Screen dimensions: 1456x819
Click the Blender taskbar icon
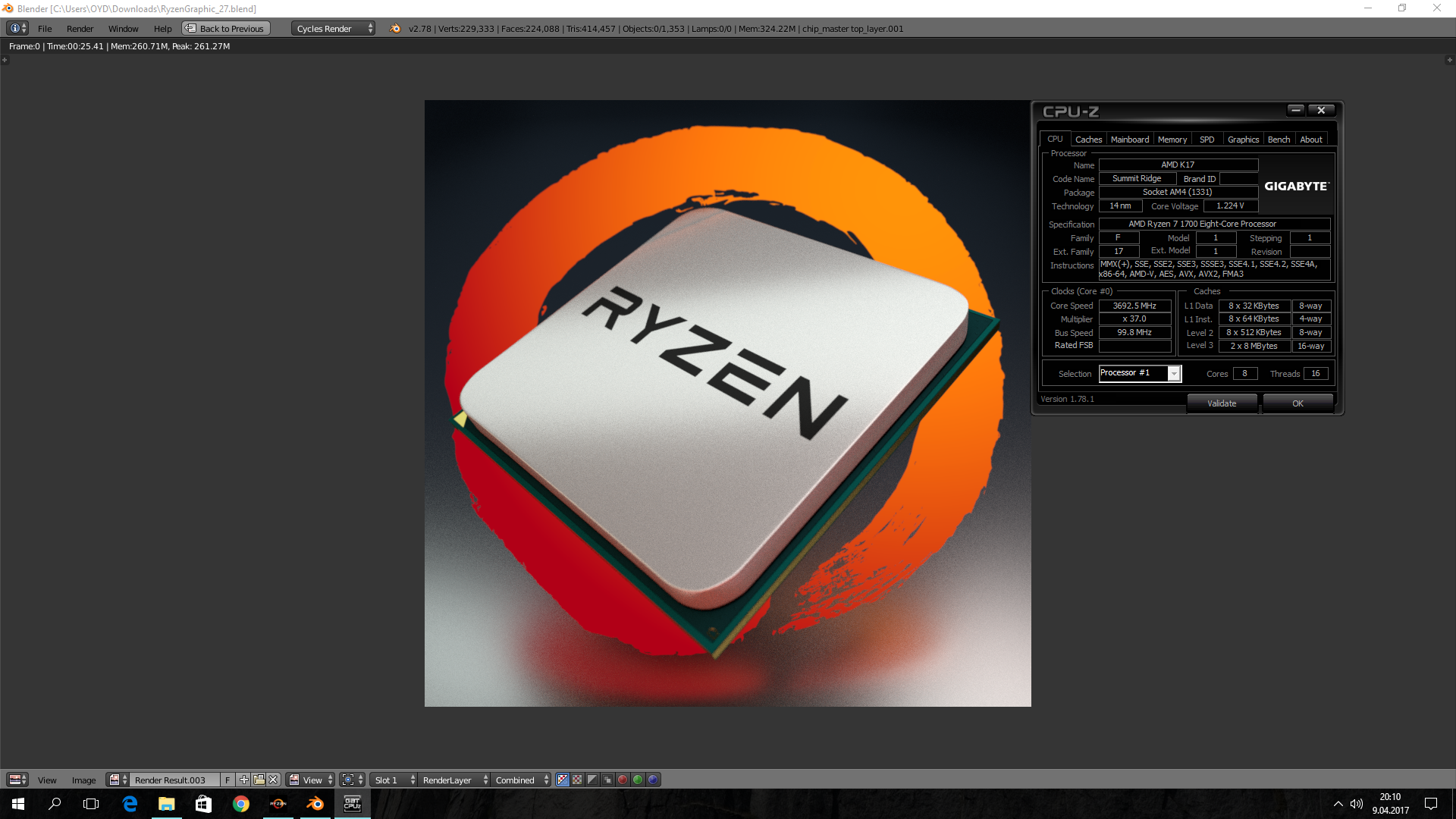click(x=315, y=804)
